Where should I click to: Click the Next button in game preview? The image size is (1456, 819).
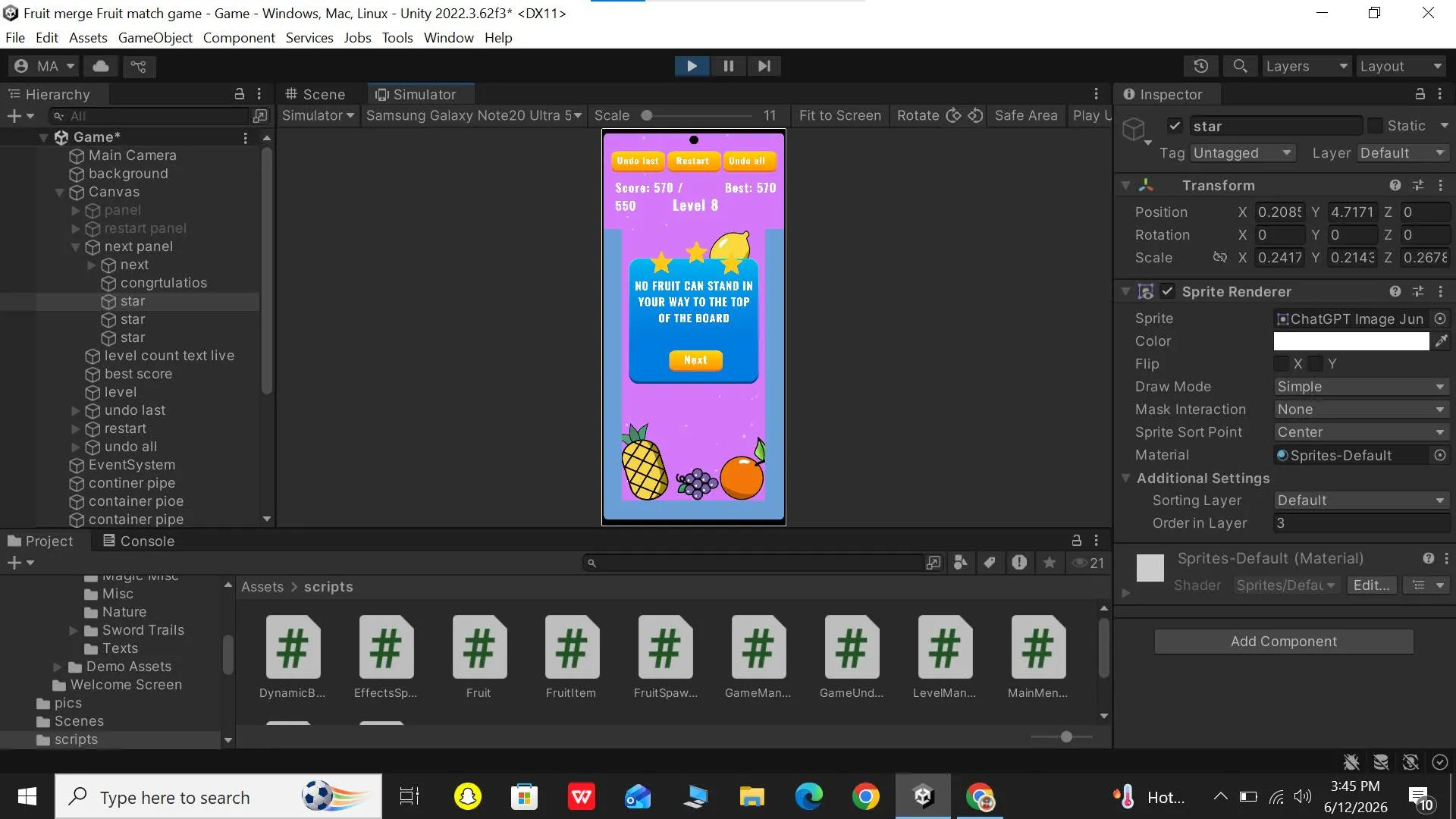[695, 360]
